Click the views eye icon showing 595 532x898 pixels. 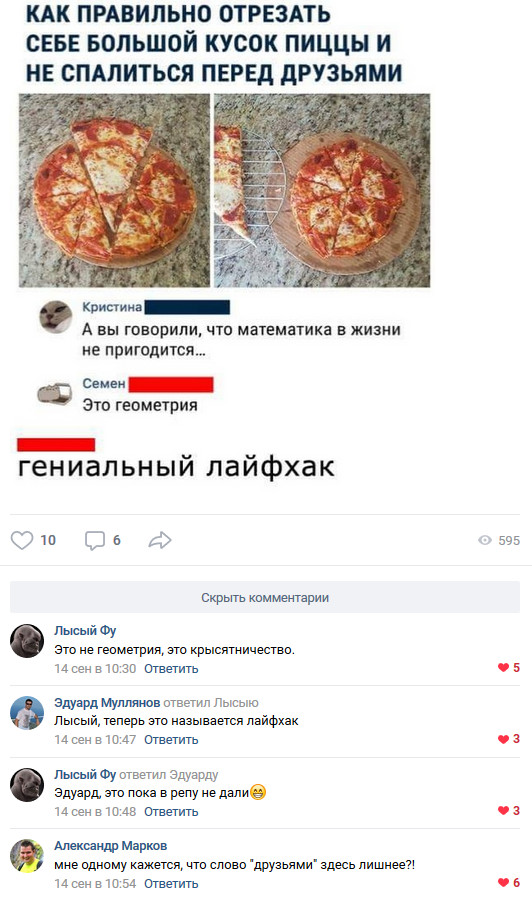[x=485, y=540]
